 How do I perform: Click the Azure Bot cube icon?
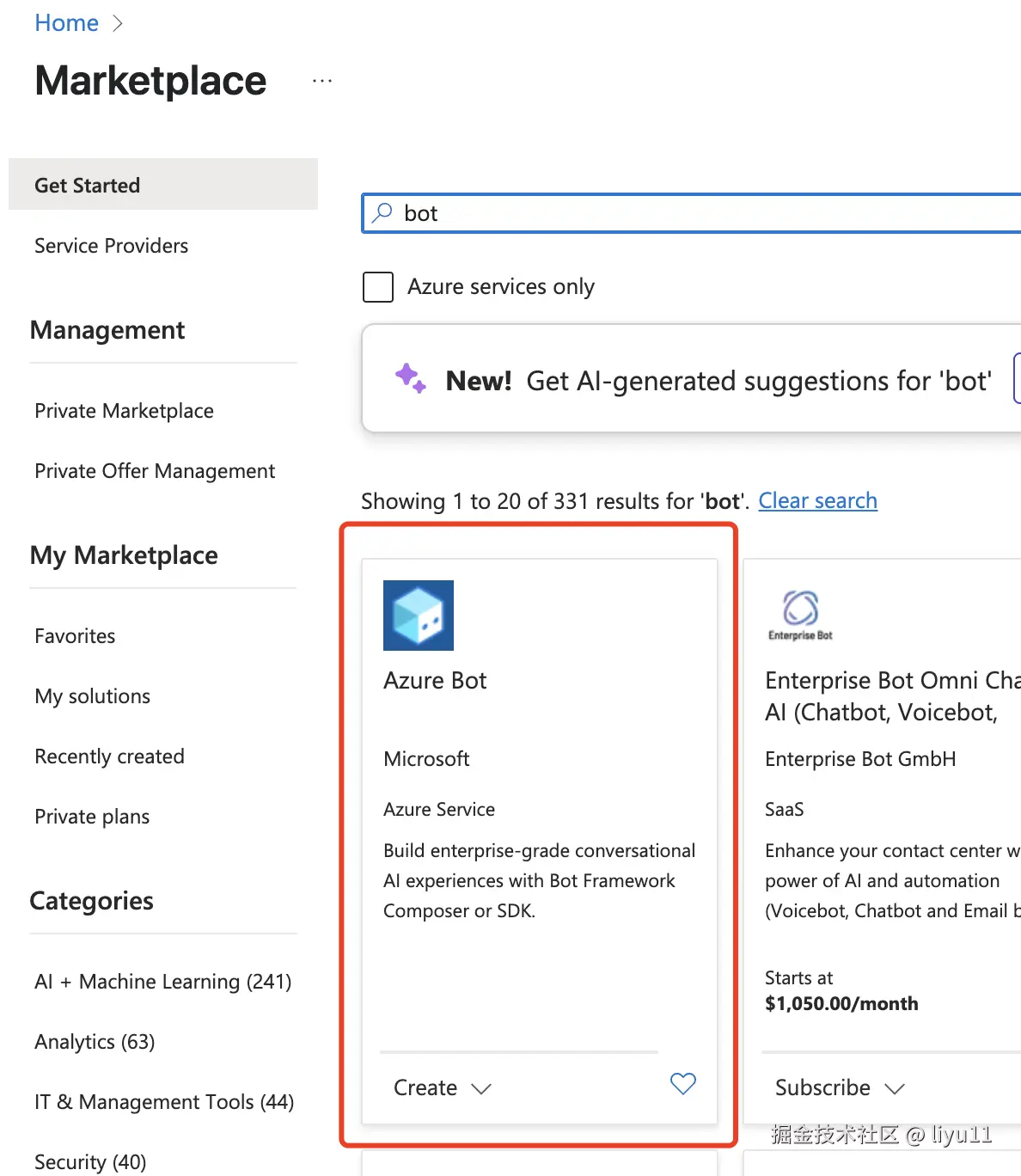click(419, 616)
